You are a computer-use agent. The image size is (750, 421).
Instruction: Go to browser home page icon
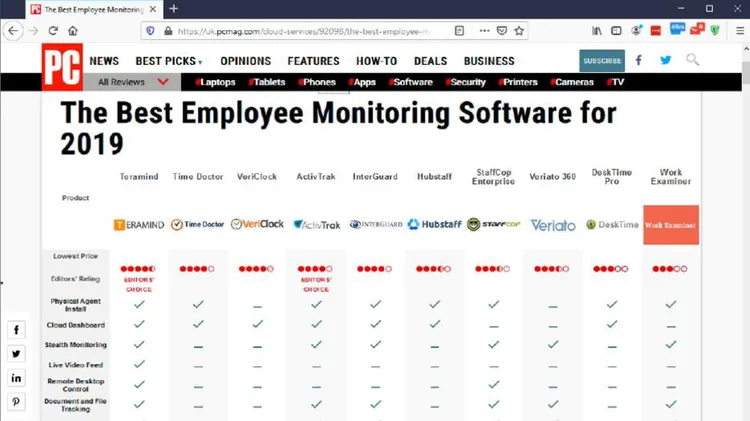(73, 31)
